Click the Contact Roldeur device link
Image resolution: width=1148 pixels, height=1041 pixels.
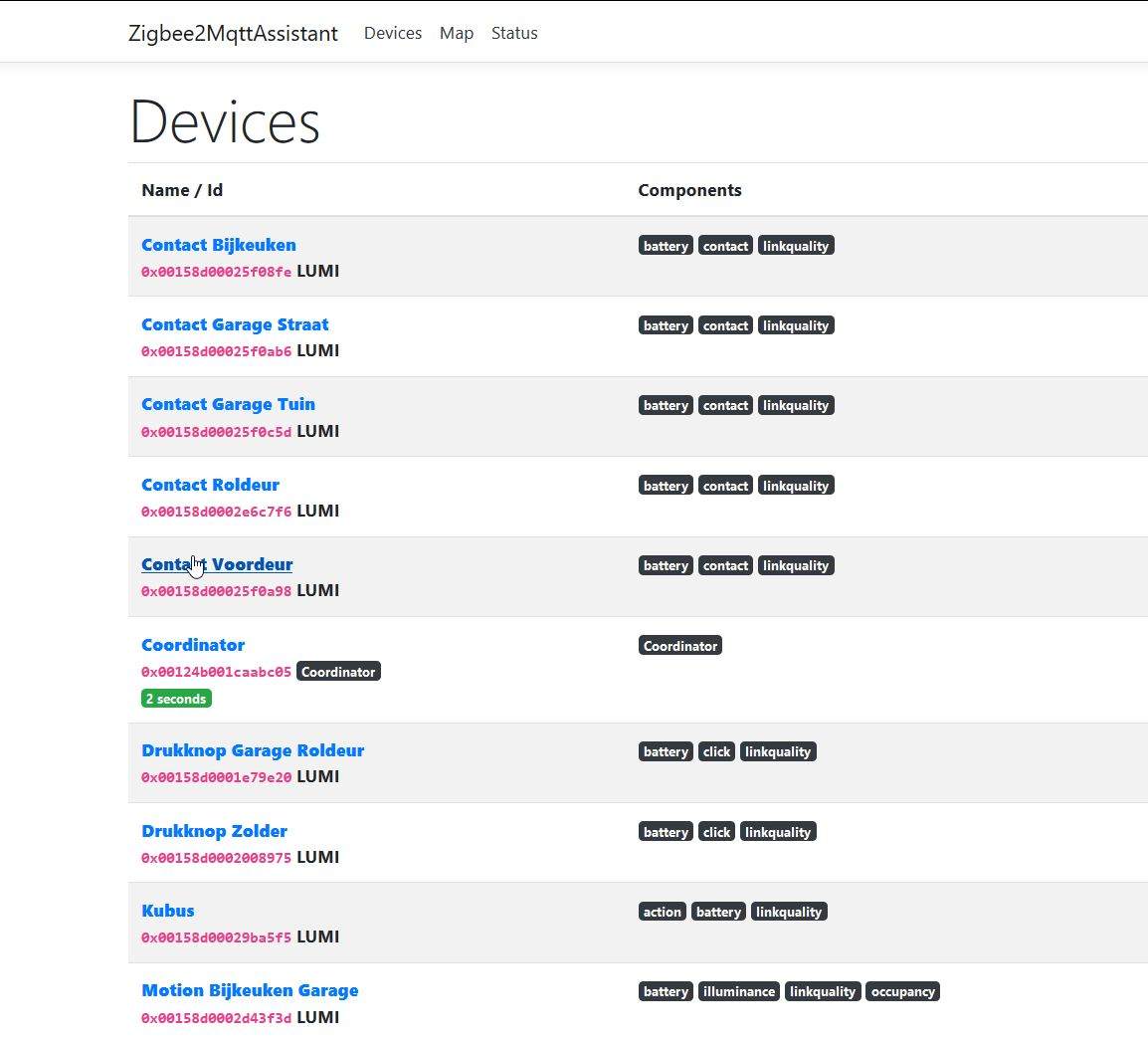point(210,485)
